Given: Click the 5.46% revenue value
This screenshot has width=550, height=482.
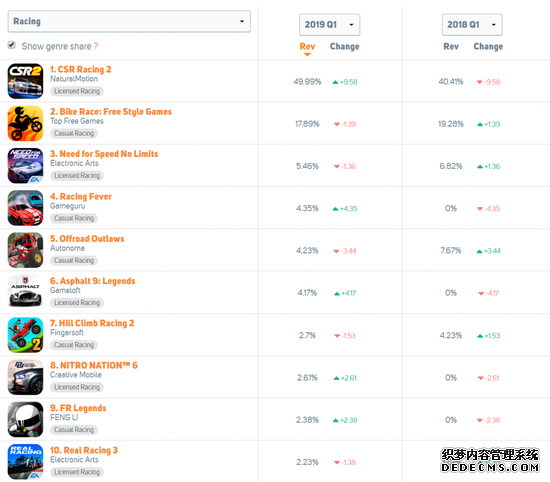Looking at the screenshot, I should tap(307, 166).
